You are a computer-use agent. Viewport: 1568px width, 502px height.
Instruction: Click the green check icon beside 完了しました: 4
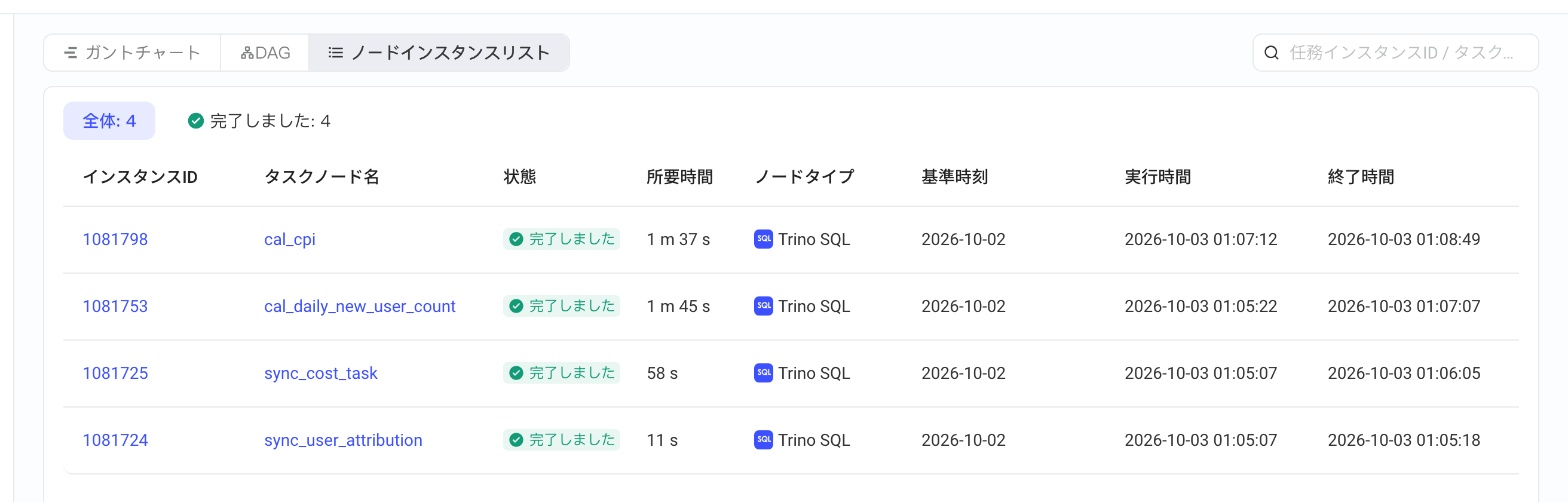click(x=195, y=121)
